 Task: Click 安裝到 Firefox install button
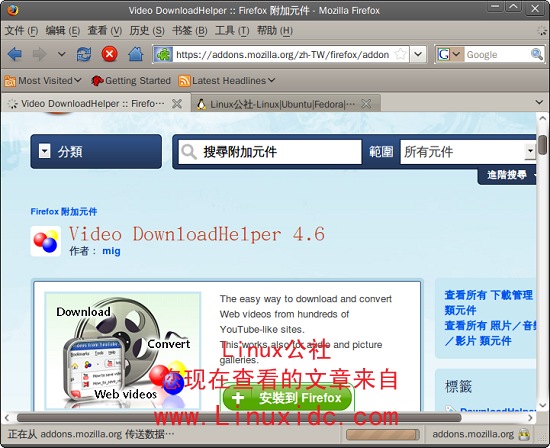point(287,398)
